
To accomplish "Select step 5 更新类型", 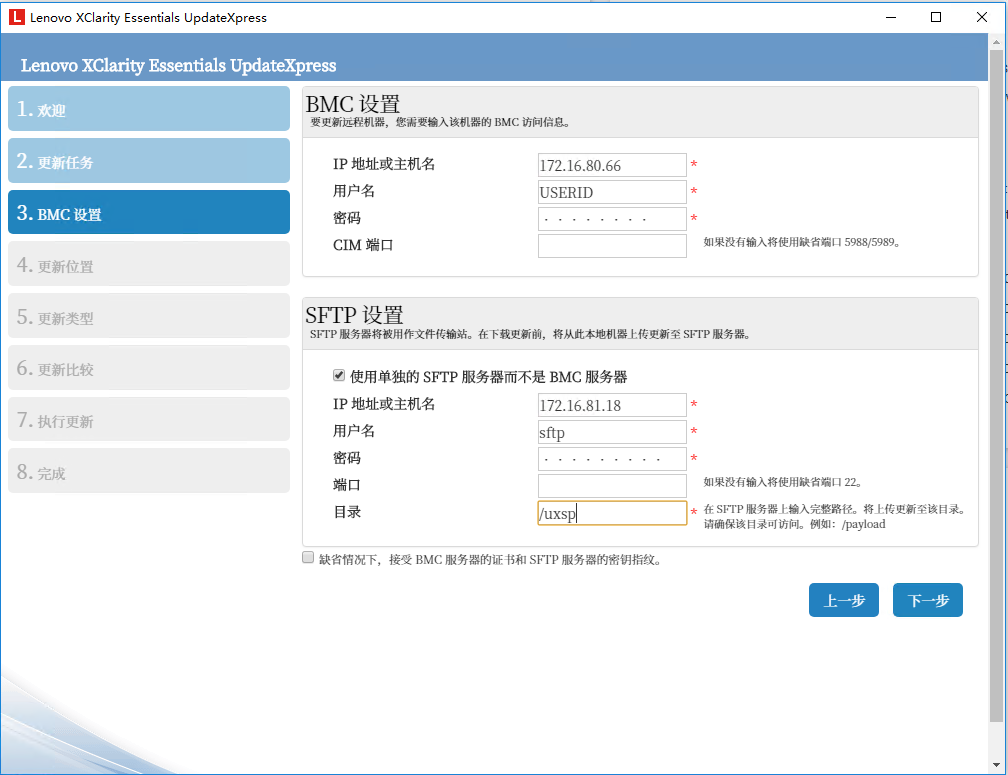I will pos(148,316).
